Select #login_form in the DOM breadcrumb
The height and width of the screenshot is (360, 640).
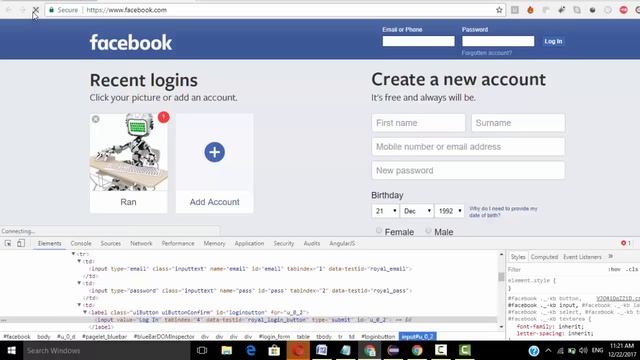(274, 337)
